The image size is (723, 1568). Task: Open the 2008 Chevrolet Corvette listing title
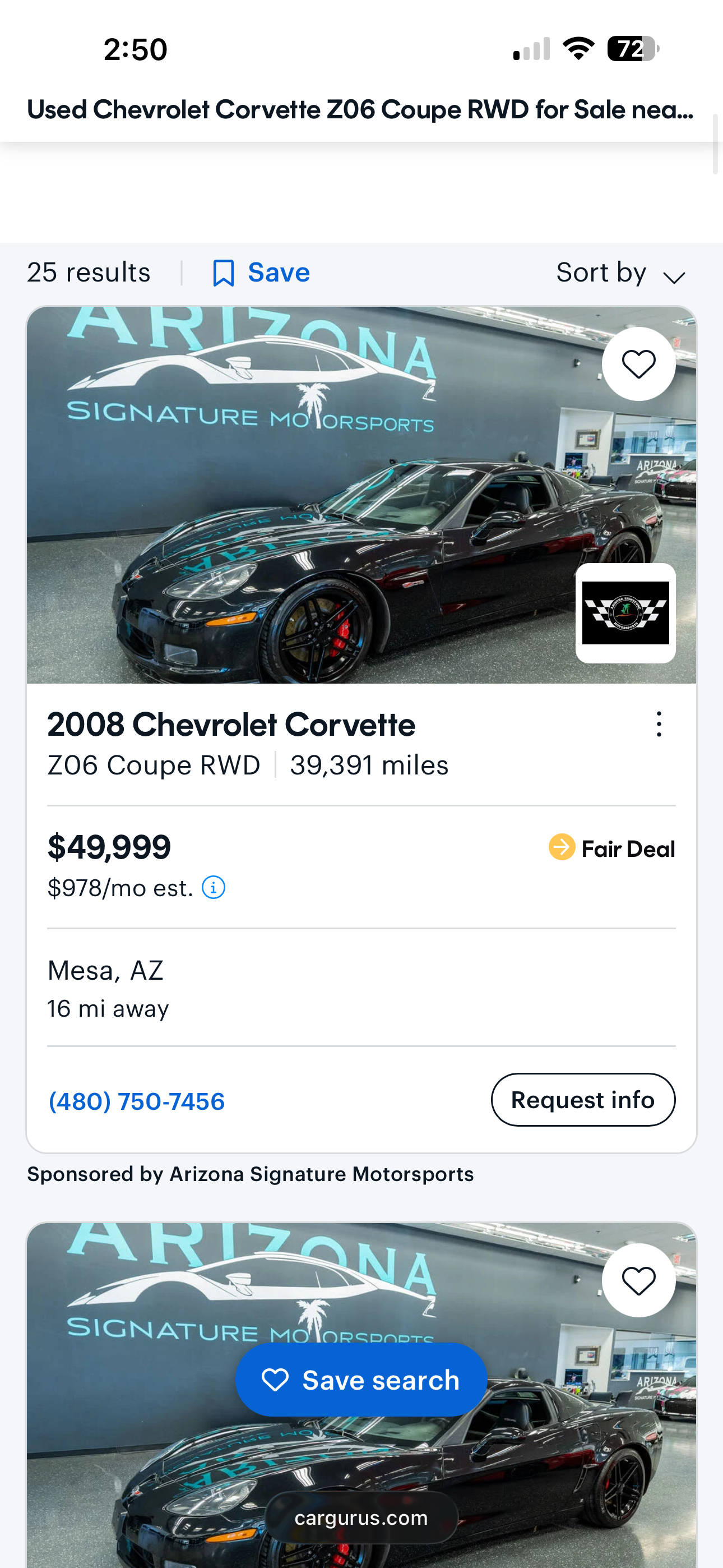point(231,725)
